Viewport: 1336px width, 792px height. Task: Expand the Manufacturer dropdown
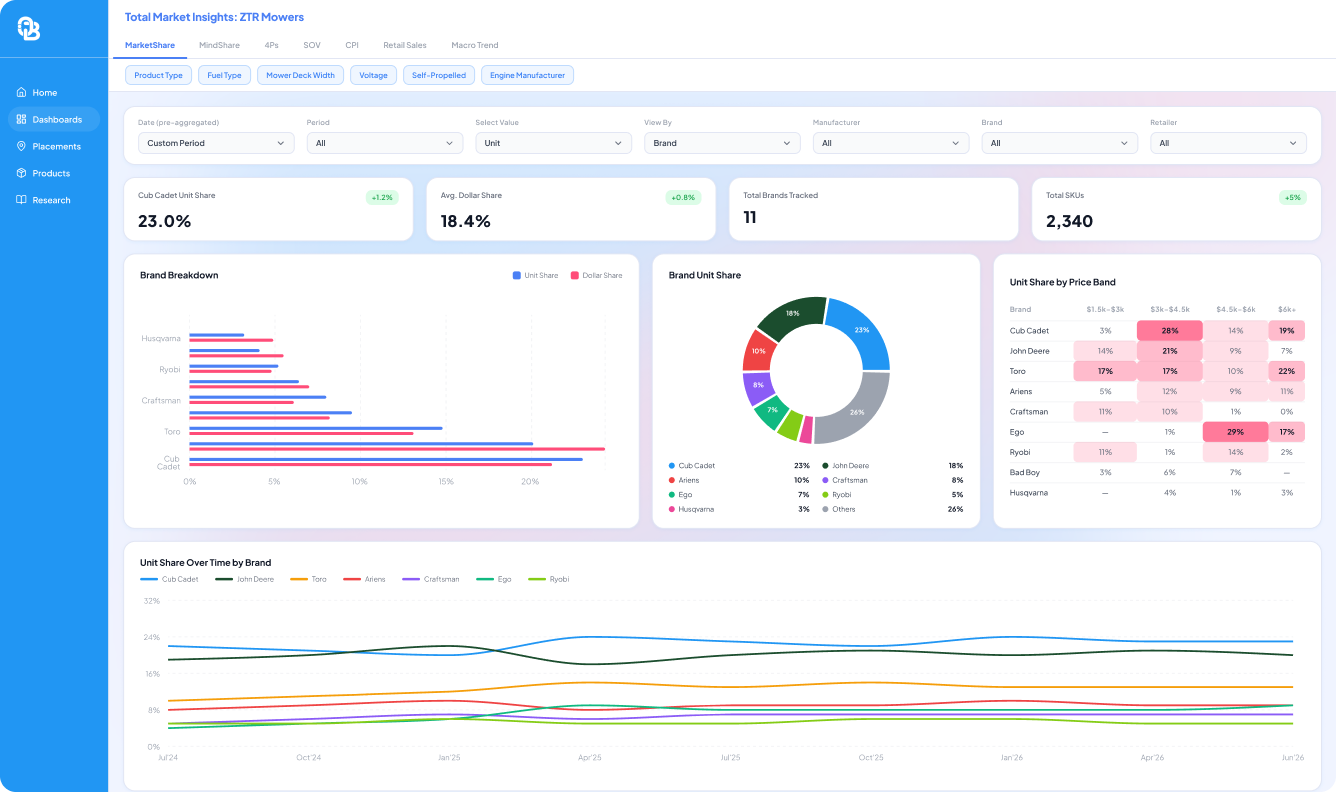click(x=891, y=143)
